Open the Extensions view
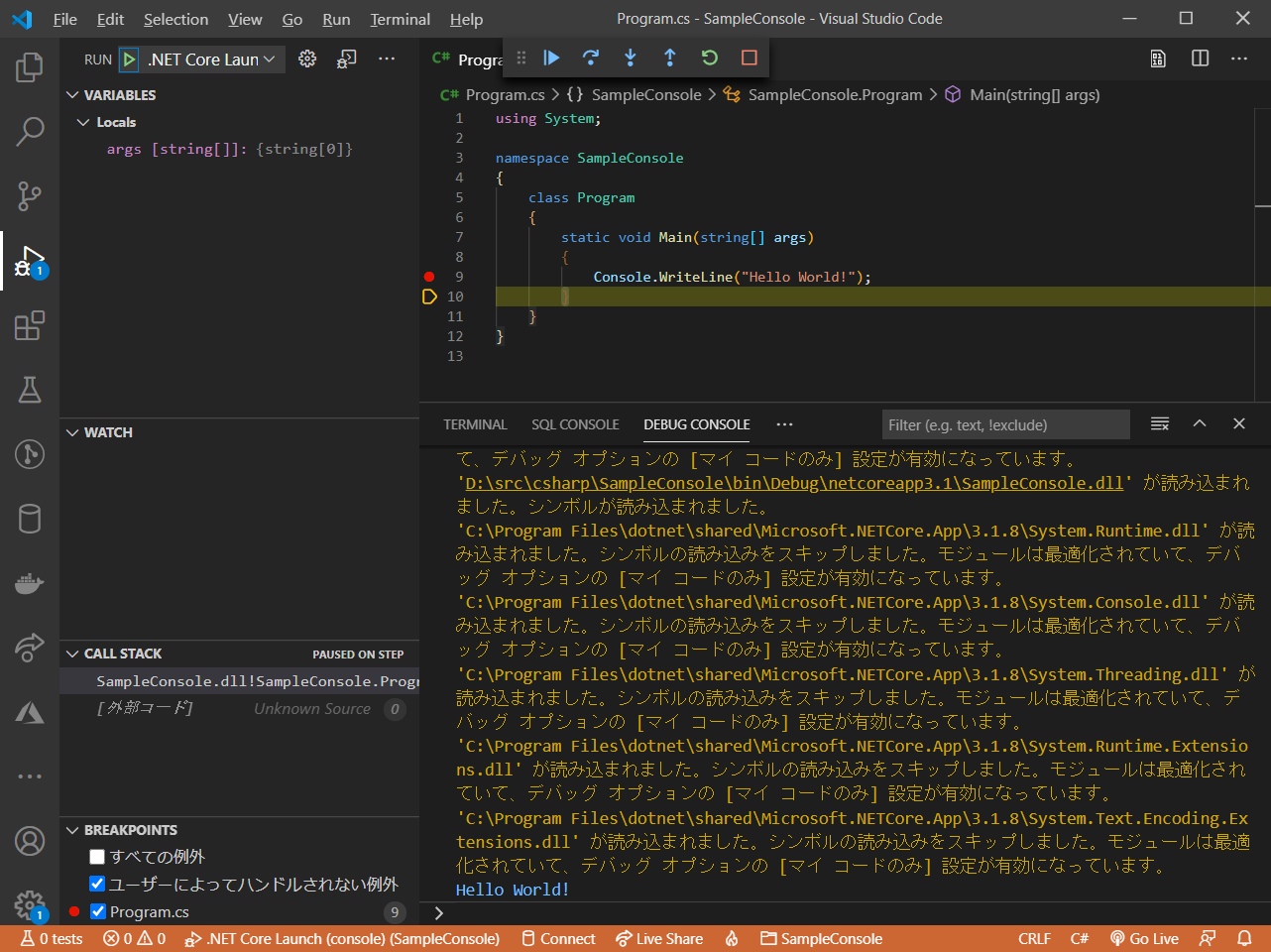This screenshot has width=1271, height=952. point(30,325)
